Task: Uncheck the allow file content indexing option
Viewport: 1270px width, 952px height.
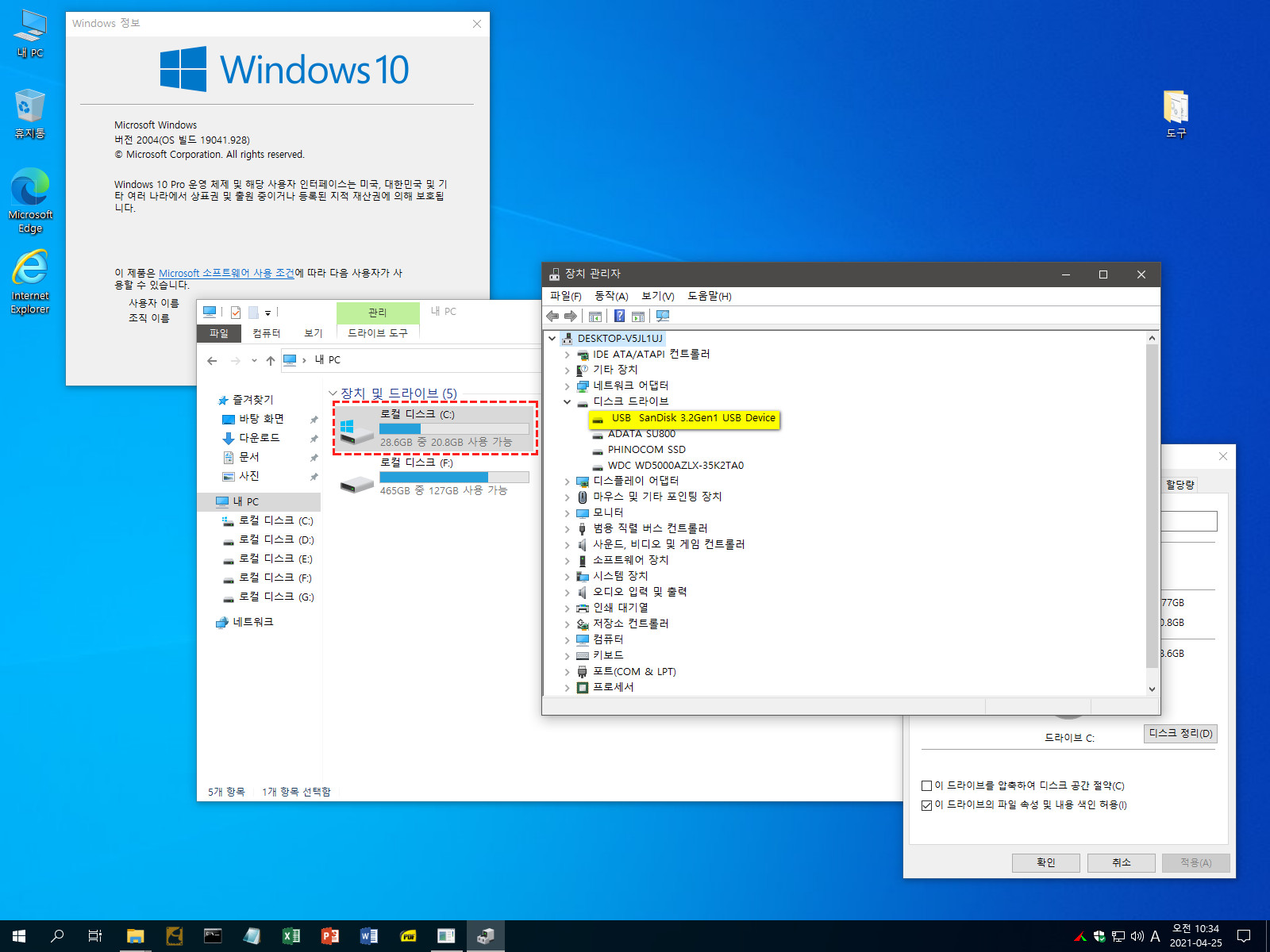Action: pos(926,804)
